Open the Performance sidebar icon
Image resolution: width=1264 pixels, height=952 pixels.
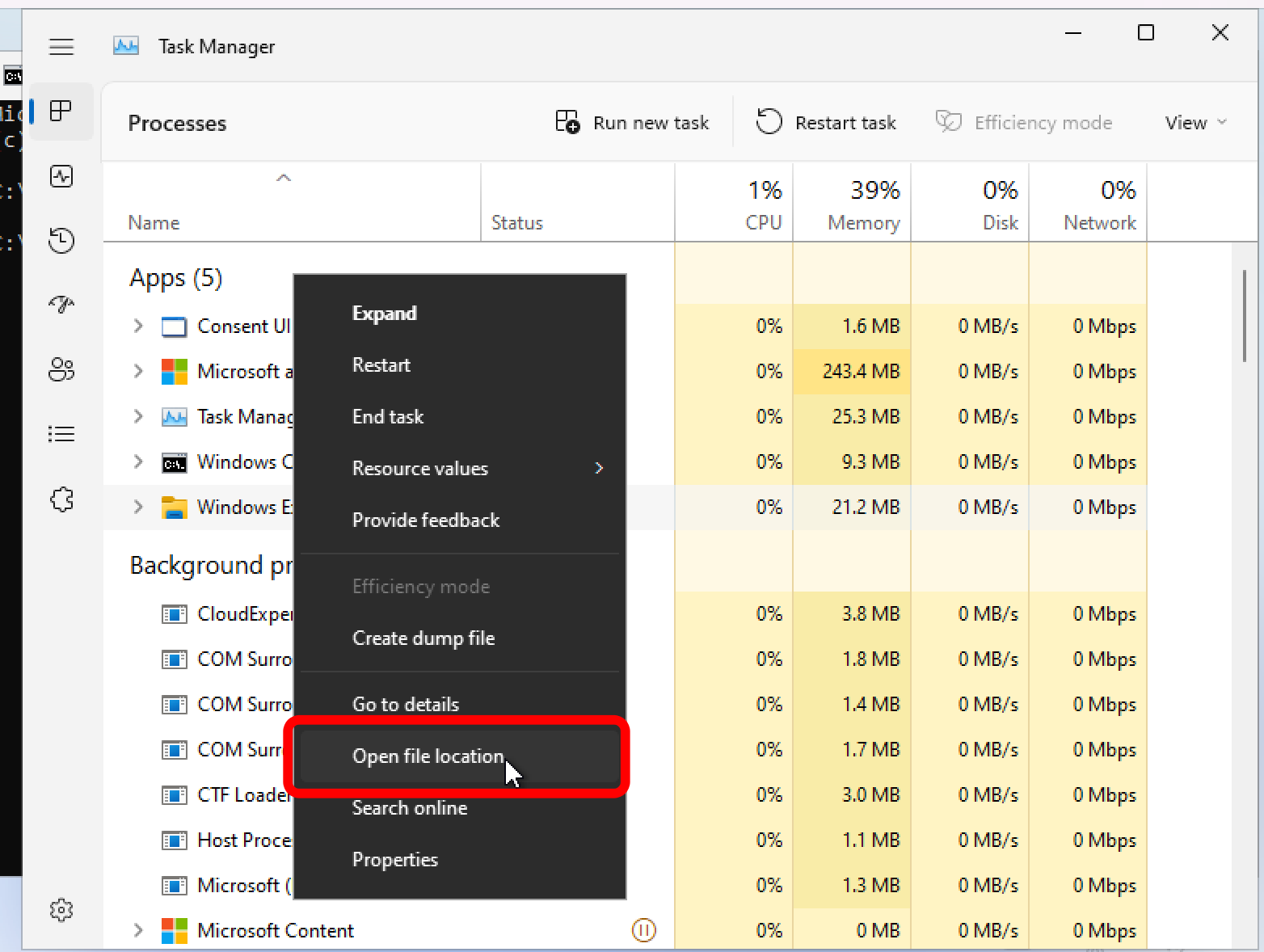click(61, 176)
